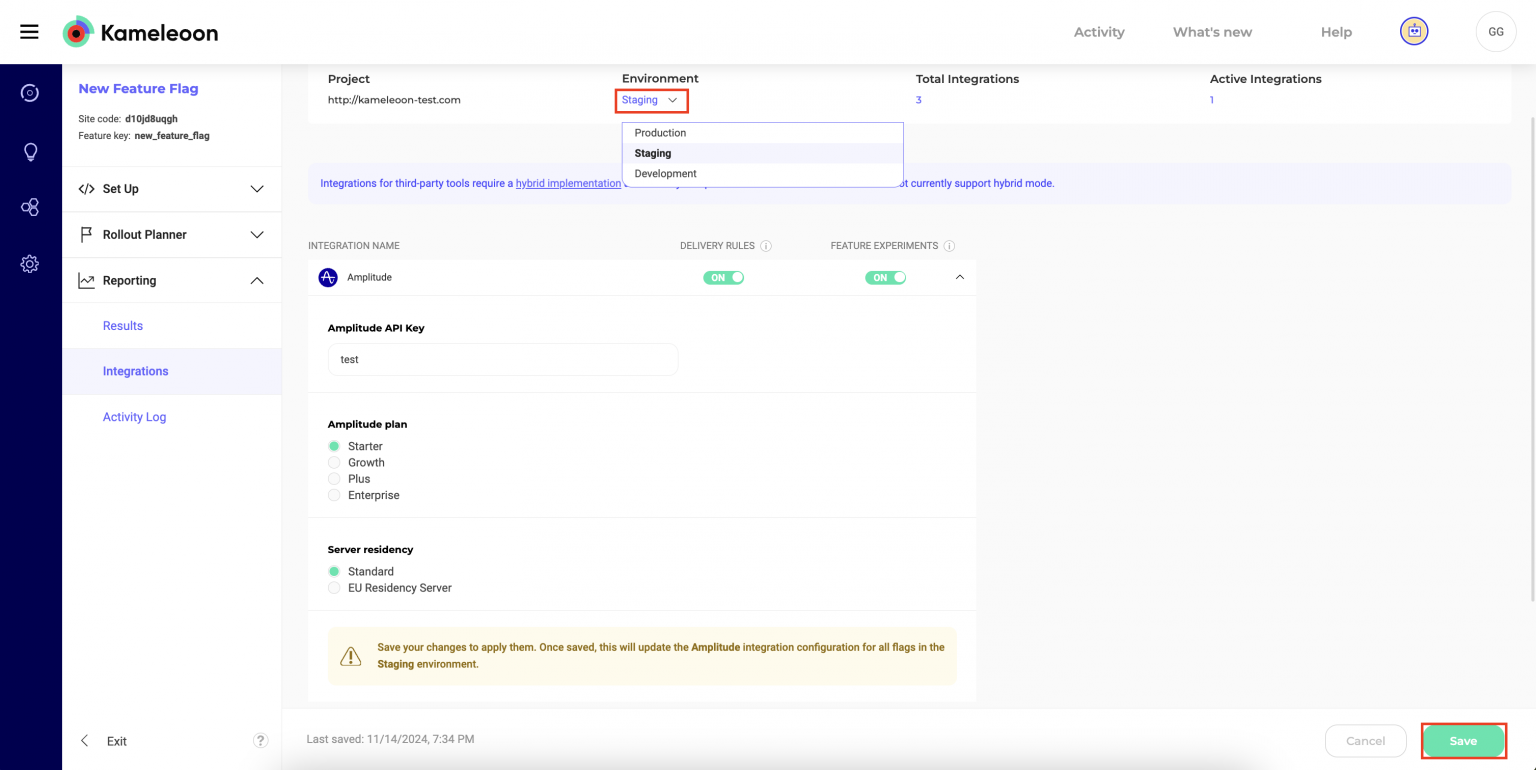The height and width of the screenshot is (770, 1536).
Task: Open the Activity Log page
Action: [x=134, y=417]
